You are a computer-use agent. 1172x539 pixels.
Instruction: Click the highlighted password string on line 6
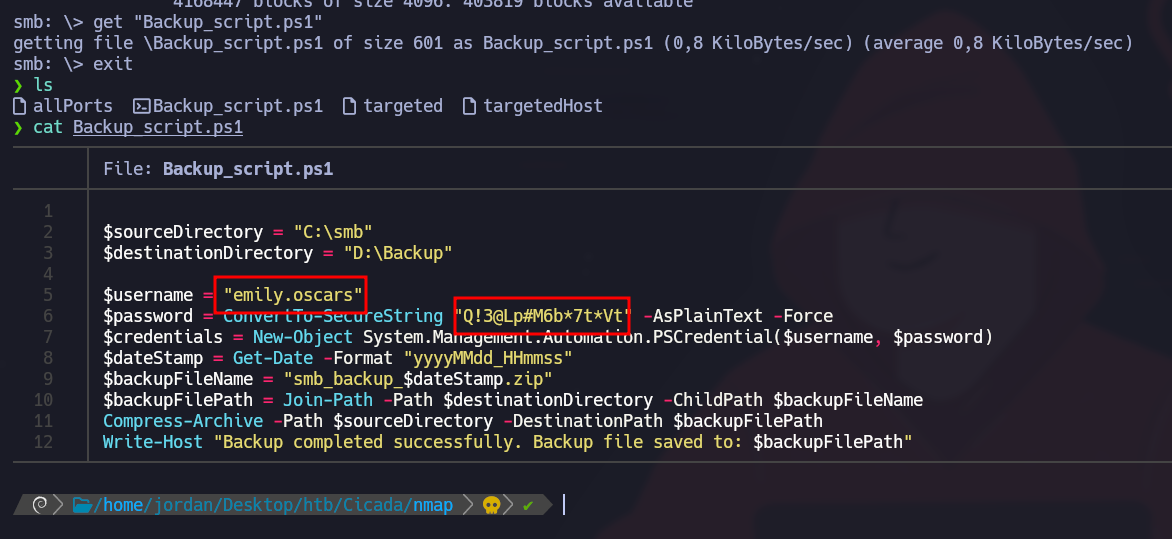tap(542, 316)
